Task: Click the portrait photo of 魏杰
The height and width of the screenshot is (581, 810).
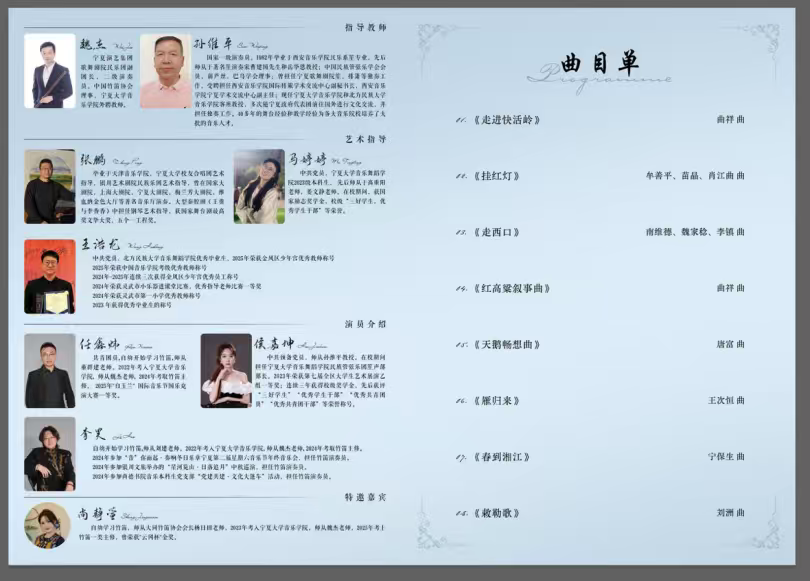Action: pos(50,72)
